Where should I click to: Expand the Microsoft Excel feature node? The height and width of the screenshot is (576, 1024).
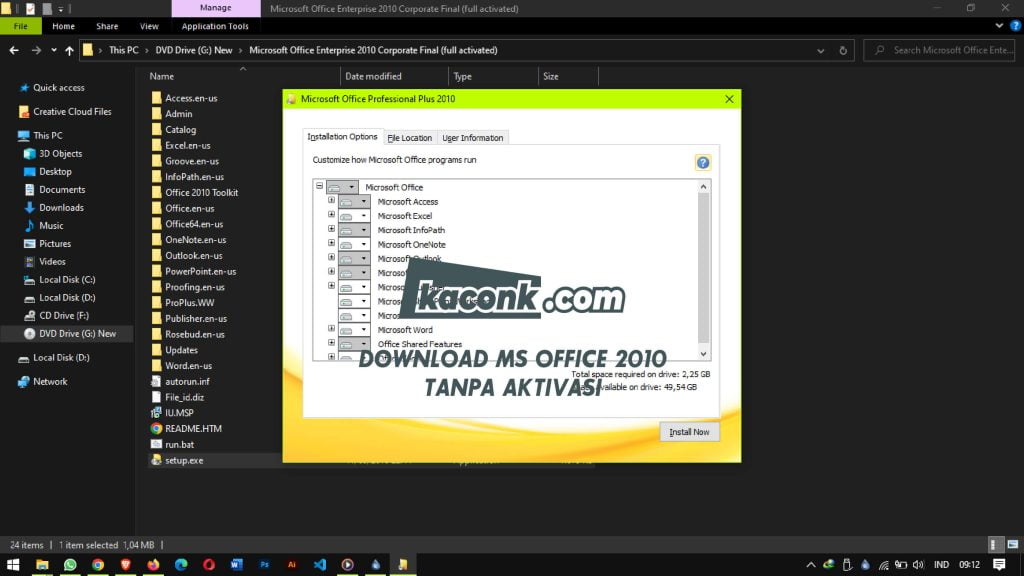[x=331, y=215]
